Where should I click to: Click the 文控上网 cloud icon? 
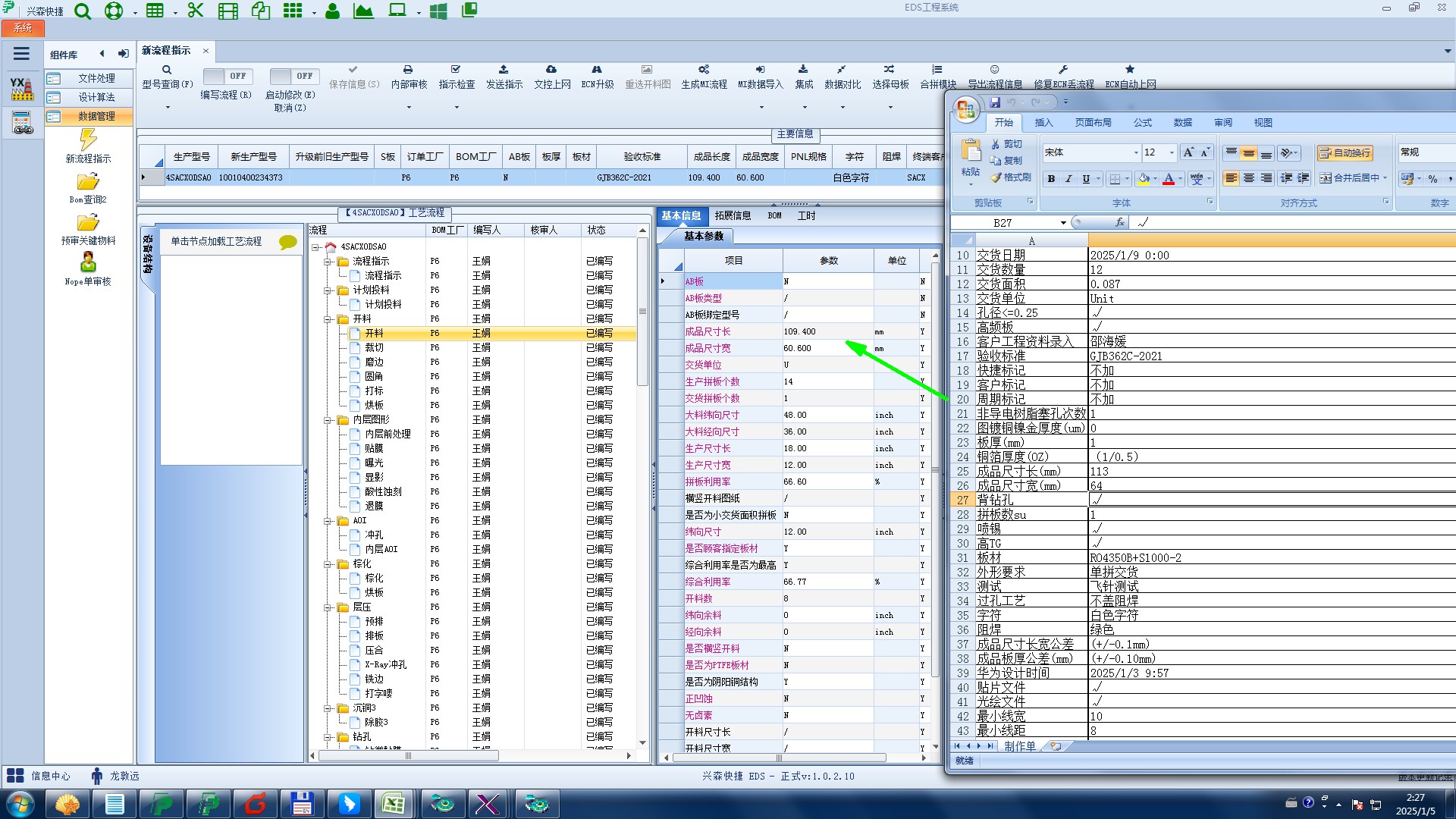point(551,70)
